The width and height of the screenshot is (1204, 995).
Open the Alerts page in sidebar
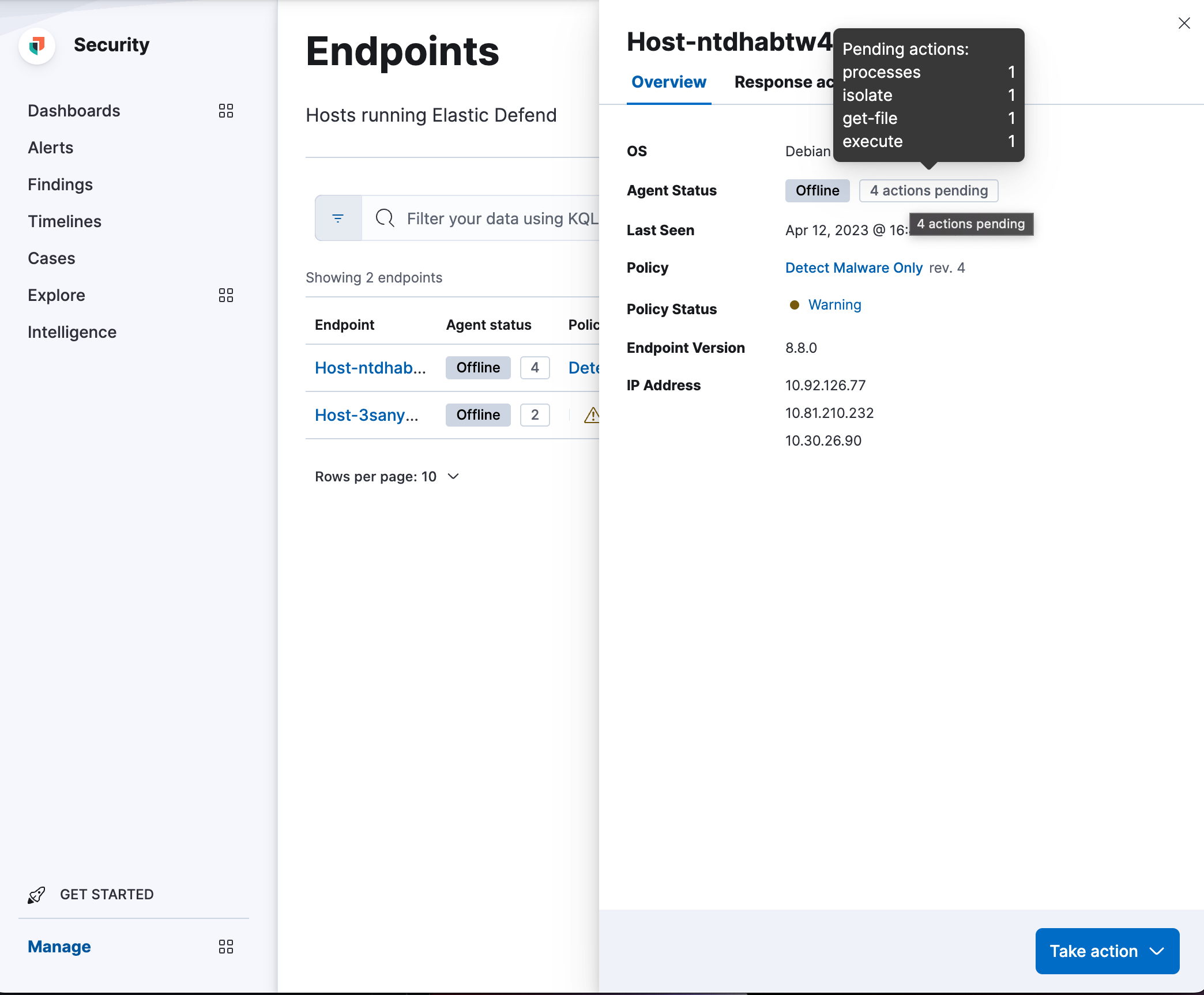pyautogui.click(x=51, y=148)
